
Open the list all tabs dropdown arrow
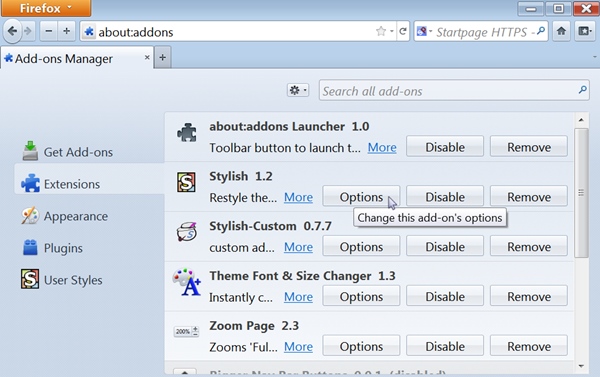(595, 57)
